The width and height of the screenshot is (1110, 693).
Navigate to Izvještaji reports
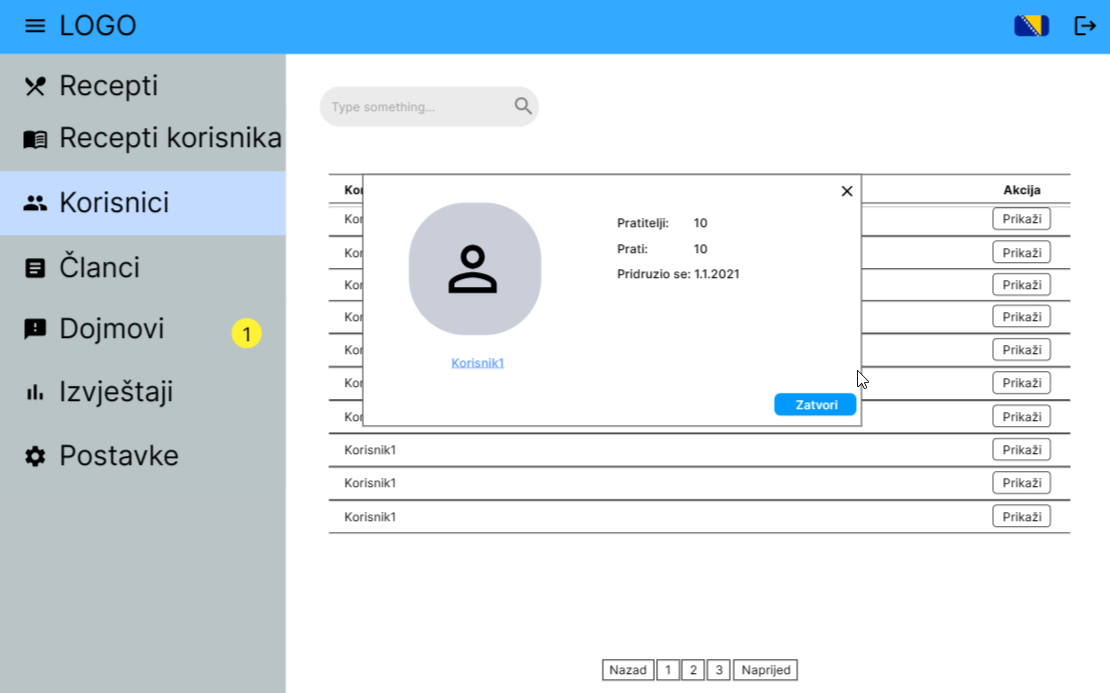pos(115,392)
